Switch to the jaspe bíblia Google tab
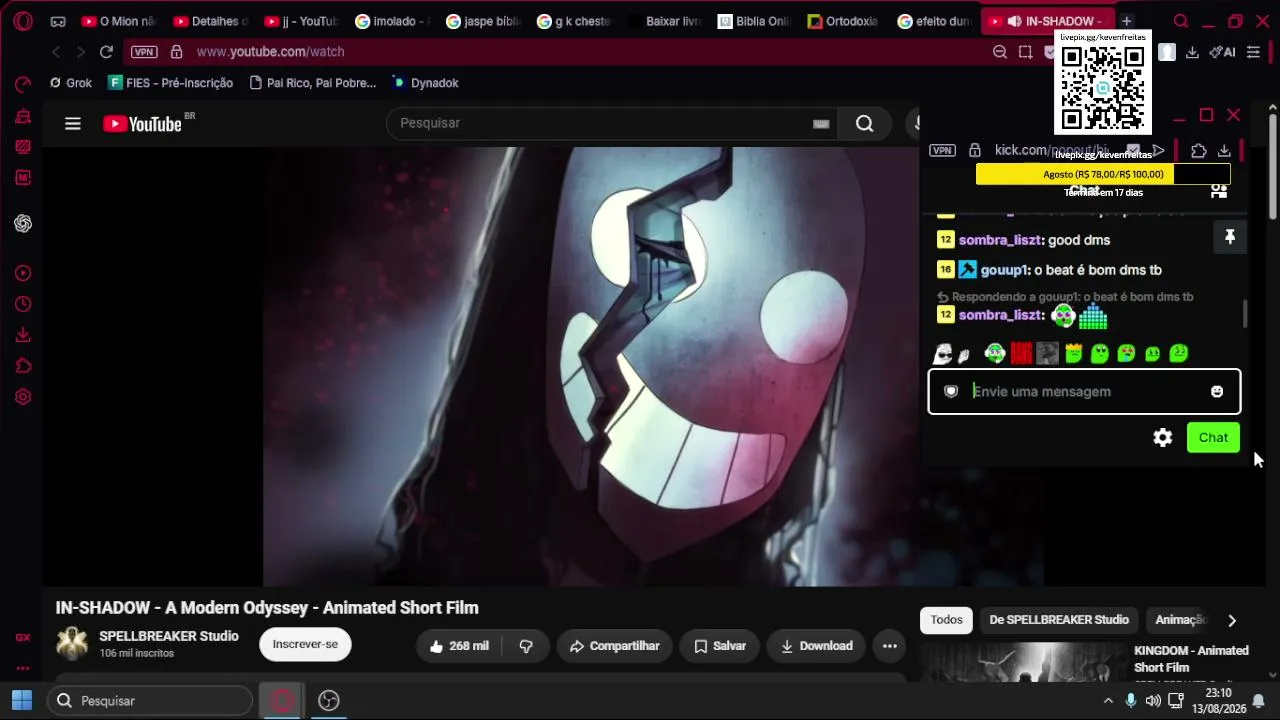This screenshot has height=720, width=1280. pos(483,21)
